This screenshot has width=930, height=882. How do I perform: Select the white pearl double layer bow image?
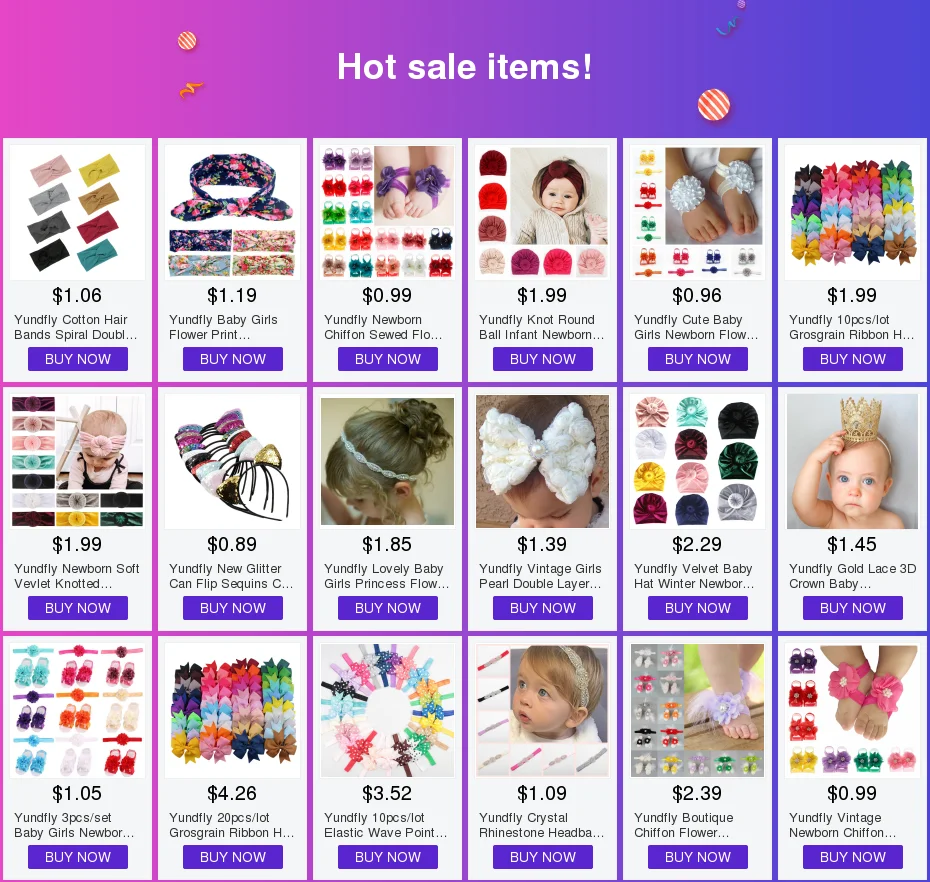pyautogui.click(x=543, y=461)
